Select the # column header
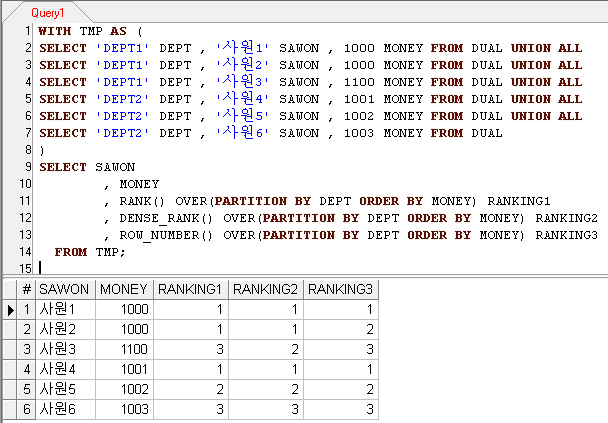 [26, 289]
